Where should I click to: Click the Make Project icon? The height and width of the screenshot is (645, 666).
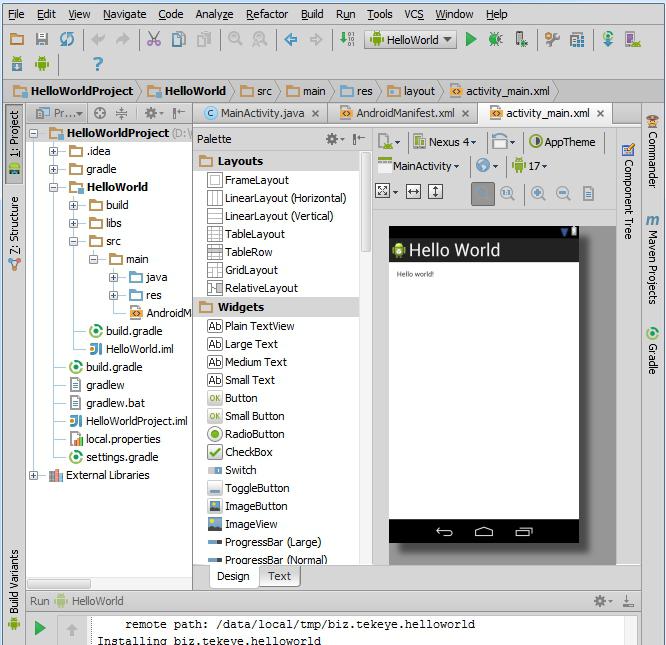(347, 39)
